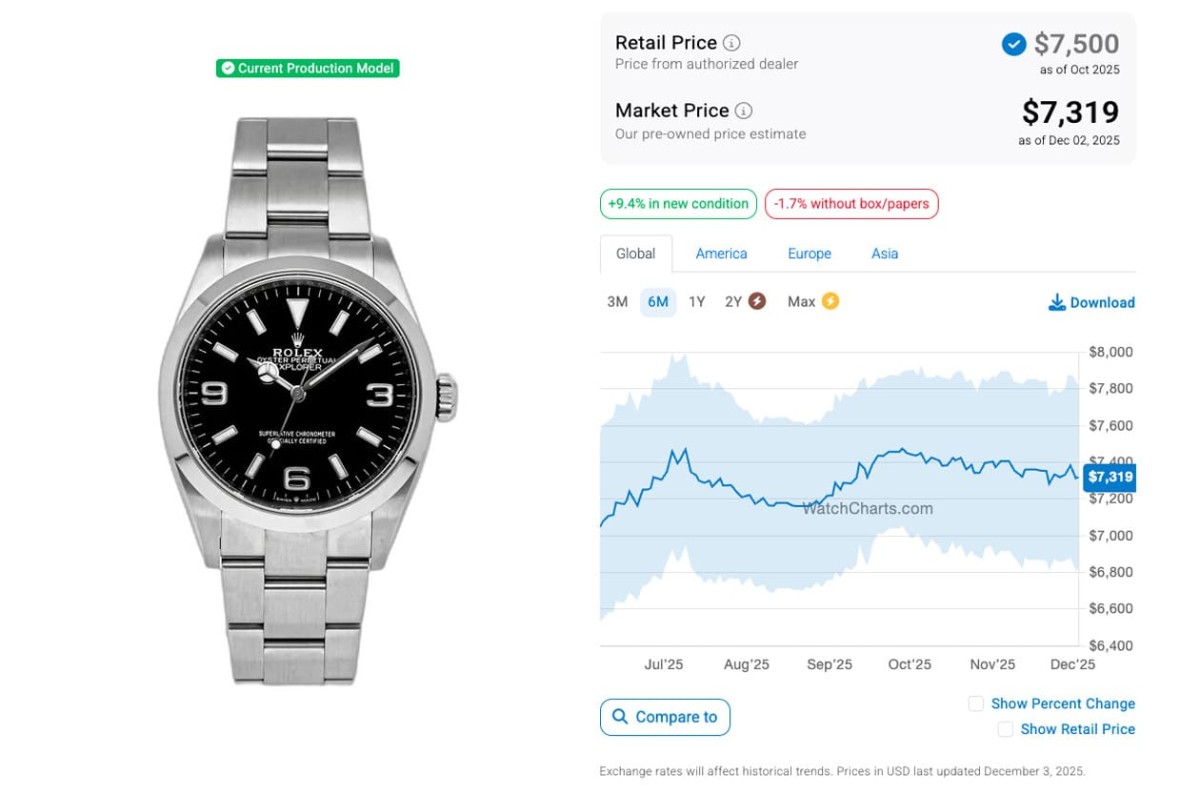Open the Asia region tab
Image resolution: width=1200 pixels, height=795 pixels.
pos(884,254)
